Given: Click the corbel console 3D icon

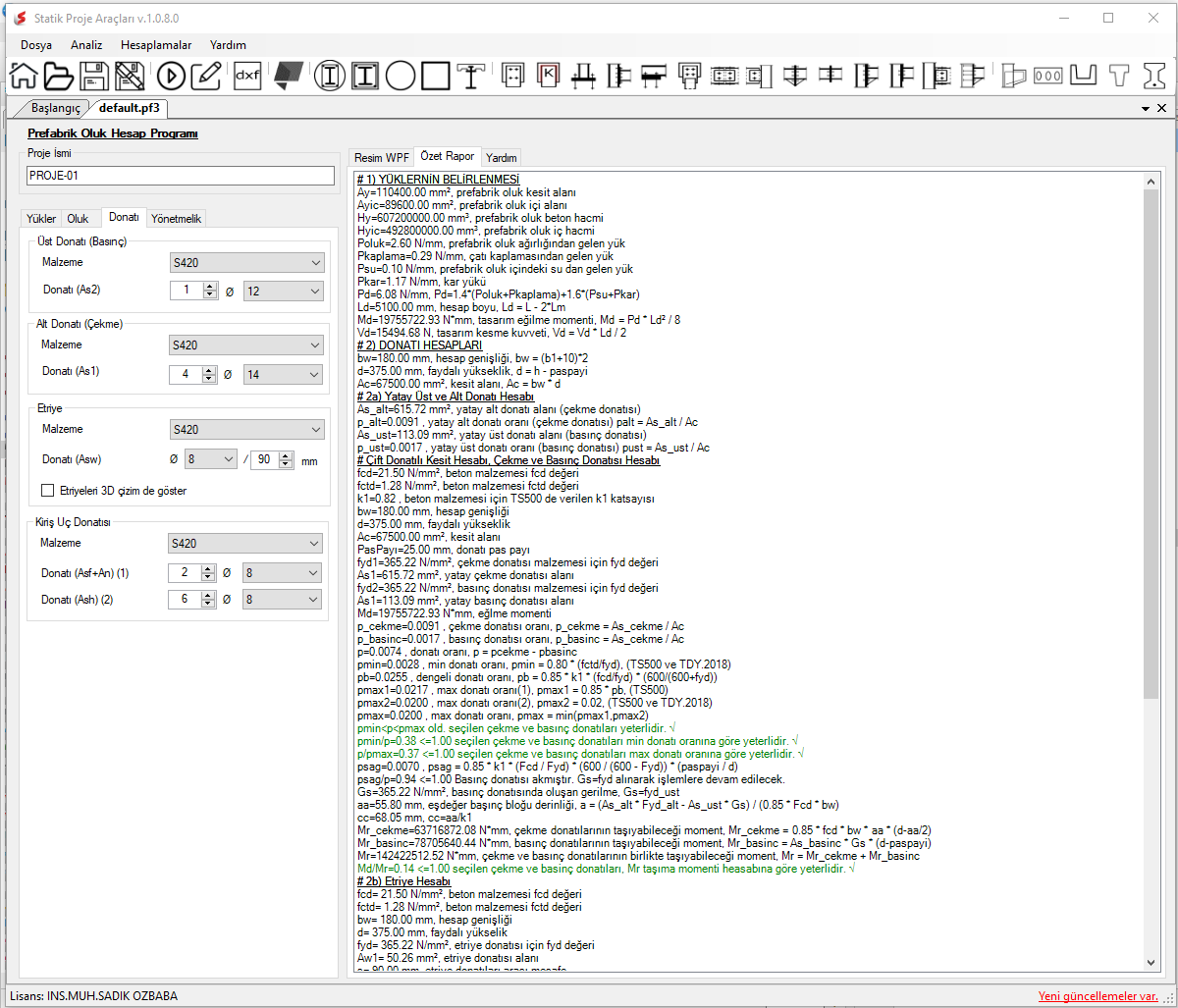Looking at the screenshot, I should (1013, 75).
